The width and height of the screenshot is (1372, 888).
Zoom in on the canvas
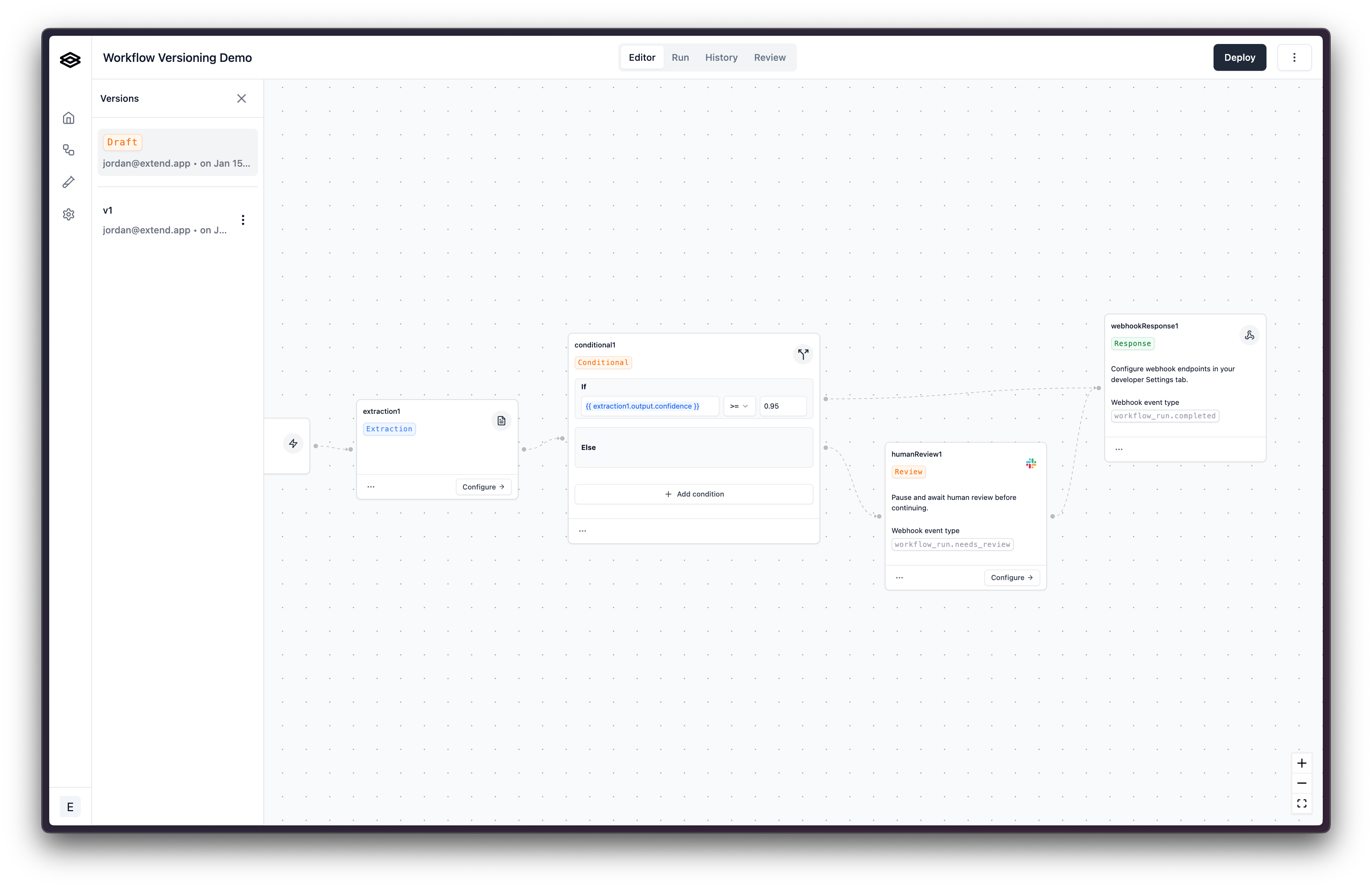tap(1302, 763)
